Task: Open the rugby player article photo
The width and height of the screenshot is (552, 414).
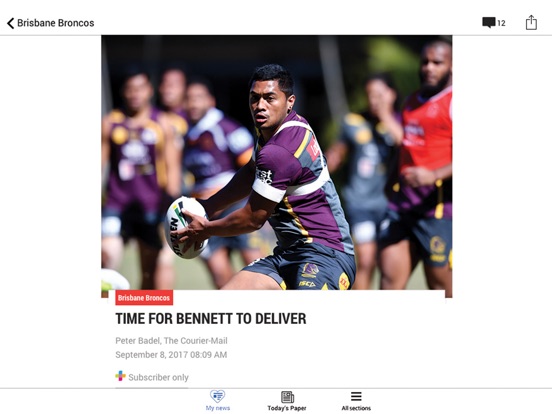Action: click(277, 163)
